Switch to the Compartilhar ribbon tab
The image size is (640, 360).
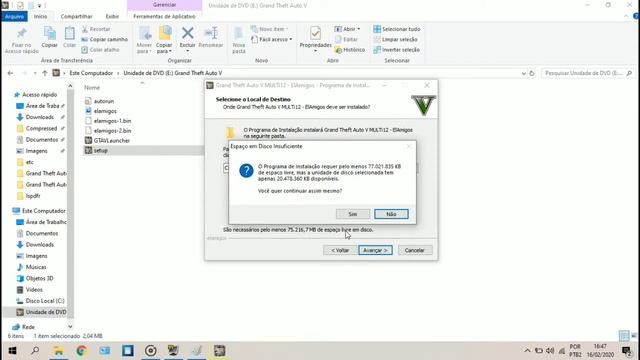click(x=76, y=16)
